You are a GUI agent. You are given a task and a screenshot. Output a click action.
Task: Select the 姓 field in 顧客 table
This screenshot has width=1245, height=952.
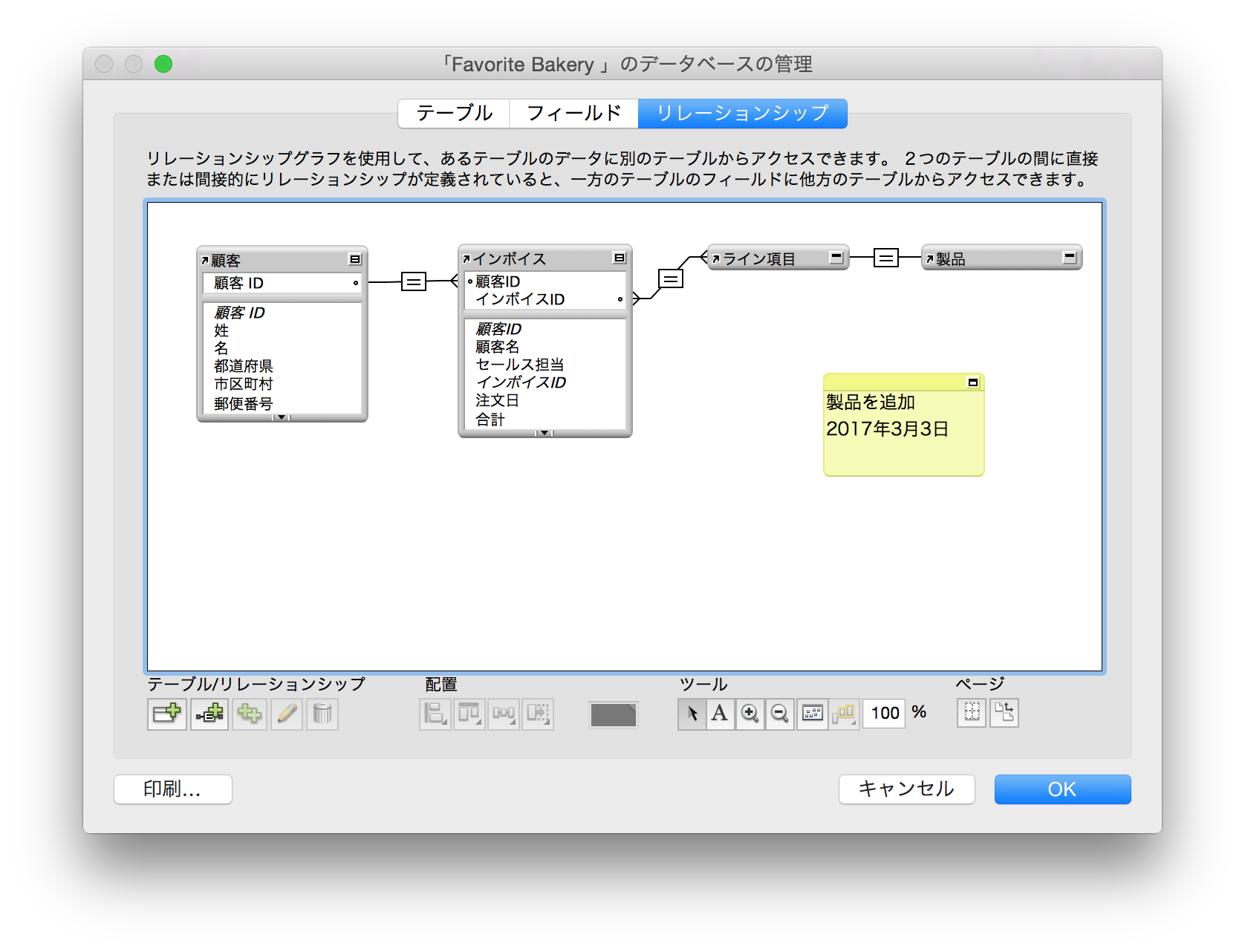pos(221,330)
